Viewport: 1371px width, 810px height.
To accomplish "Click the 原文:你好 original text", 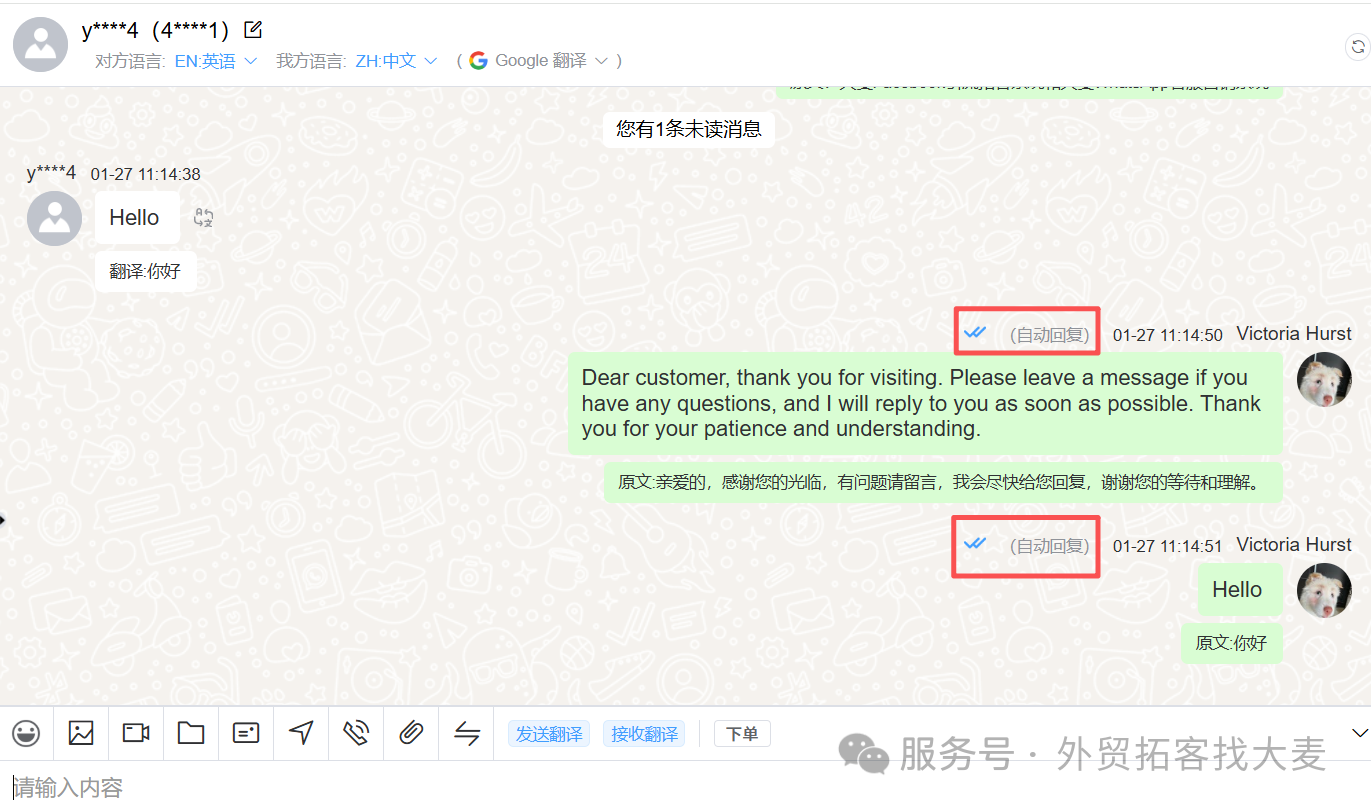I will pyautogui.click(x=1232, y=643).
